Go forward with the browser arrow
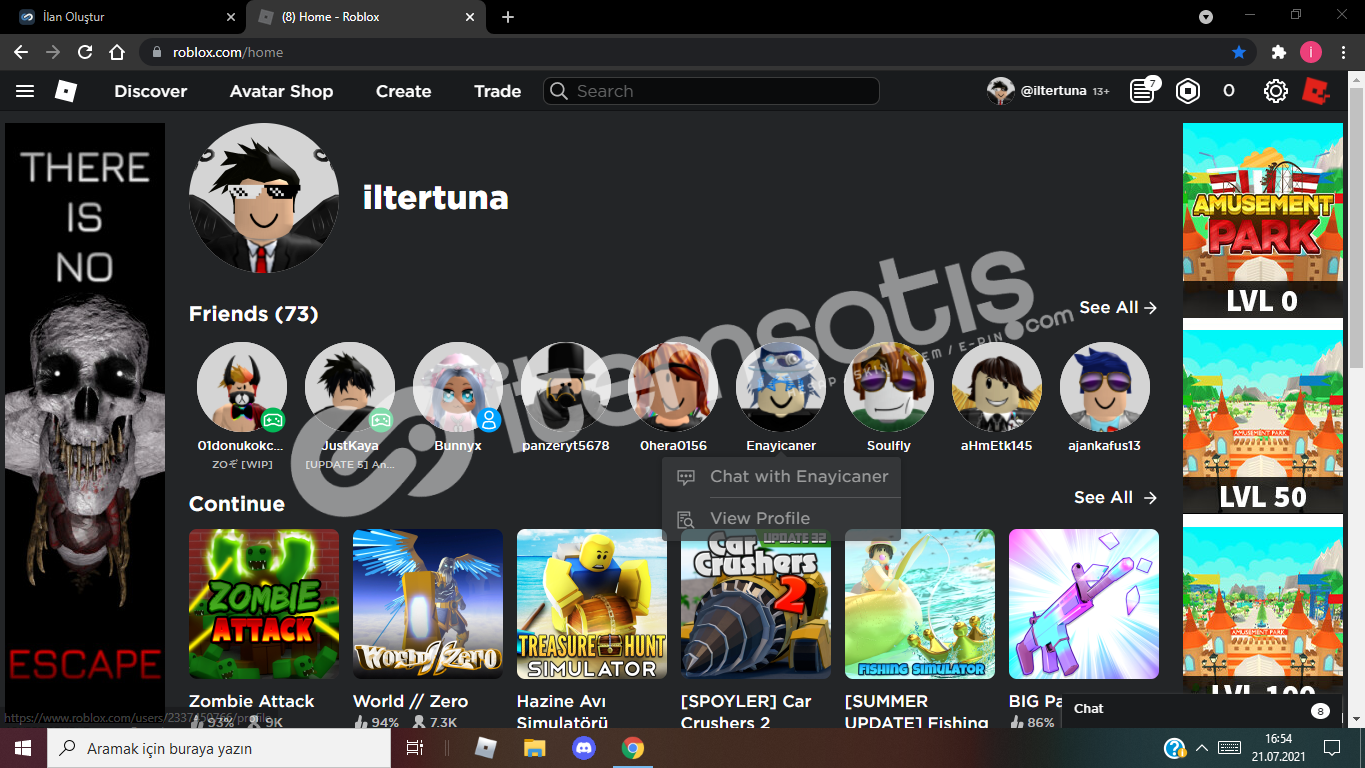 click(53, 52)
